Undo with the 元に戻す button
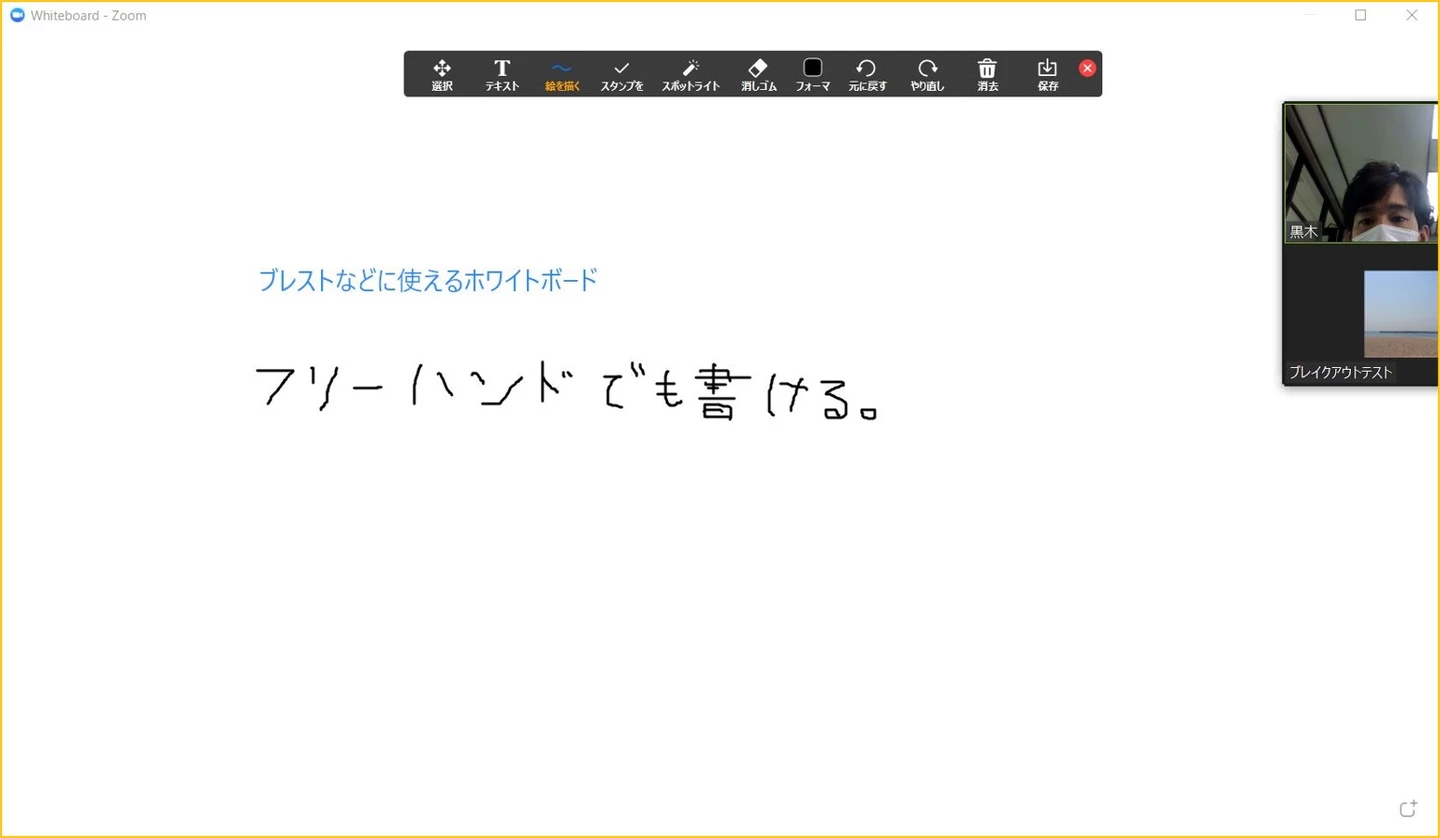 867,75
